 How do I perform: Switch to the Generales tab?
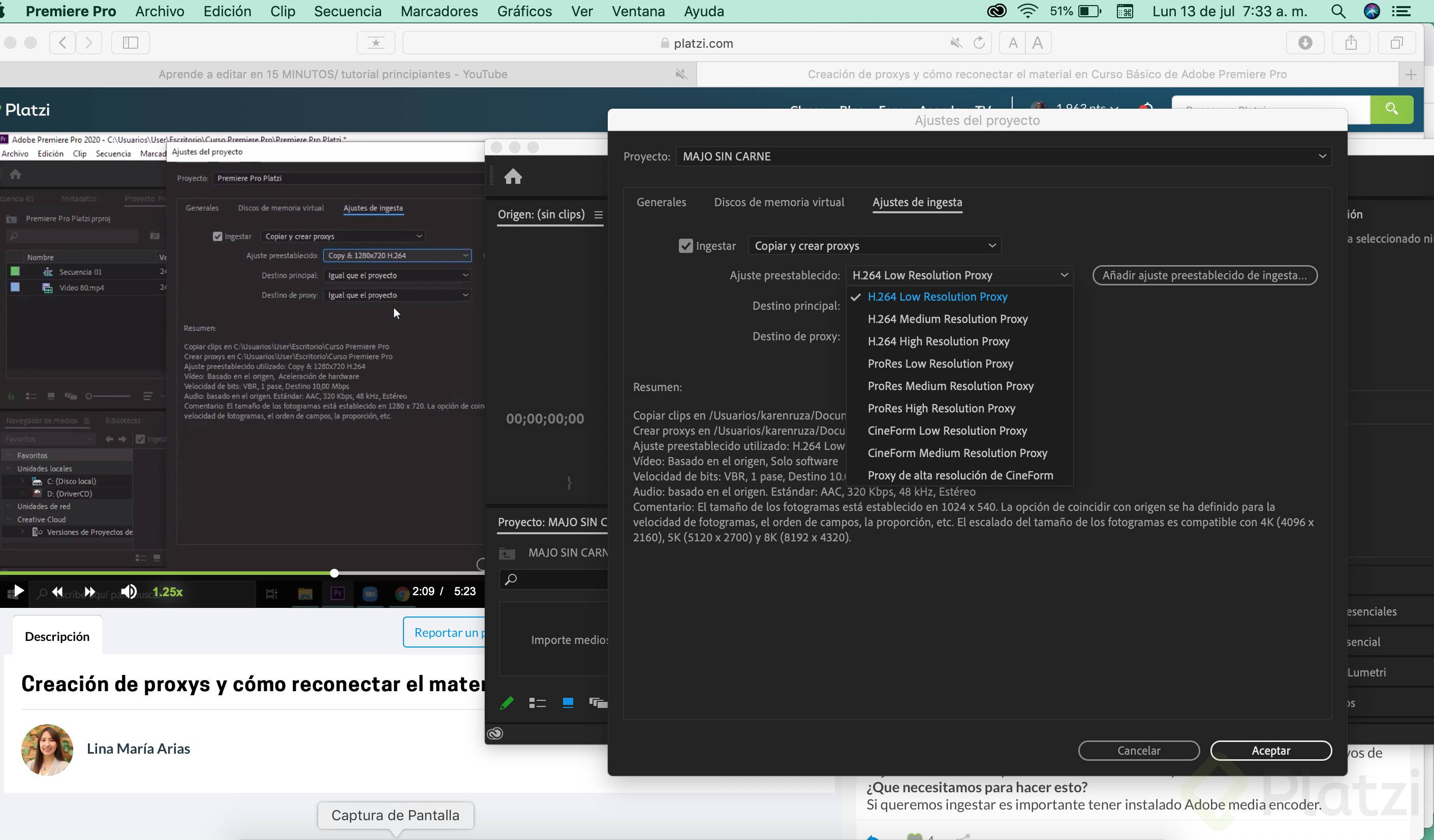coord(661,203)
